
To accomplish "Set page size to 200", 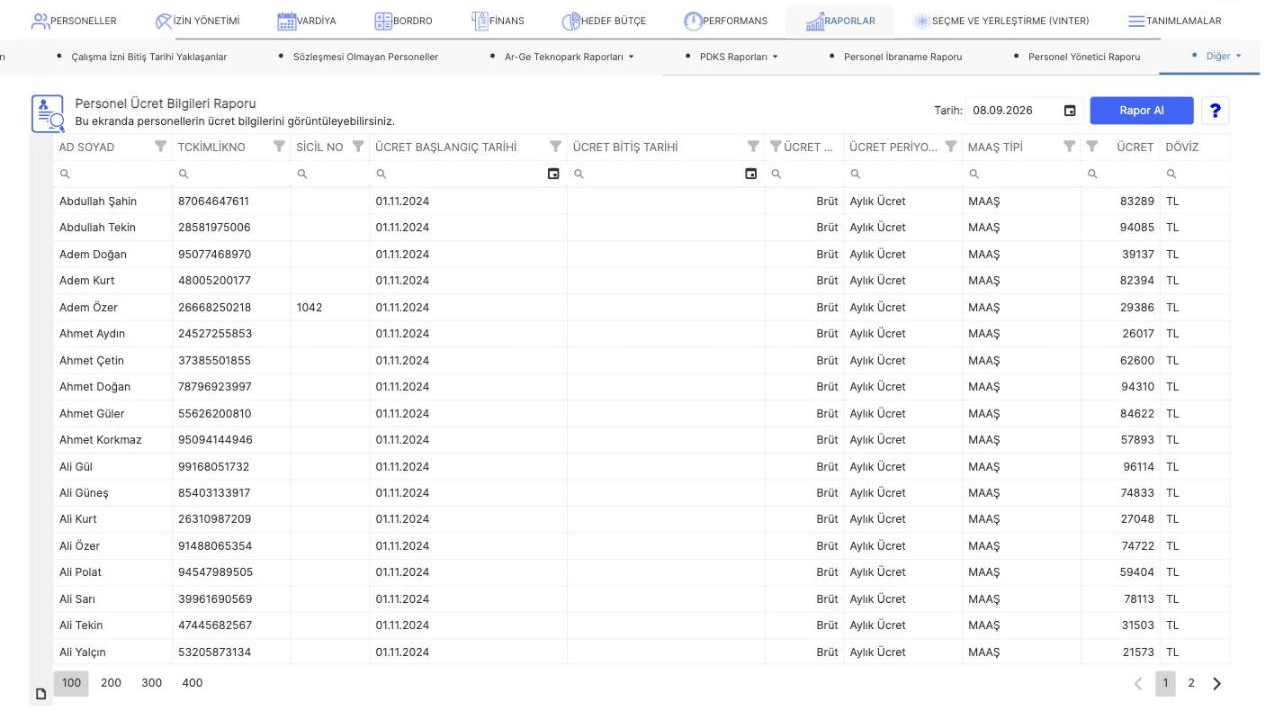I will (x=111, y=682).
